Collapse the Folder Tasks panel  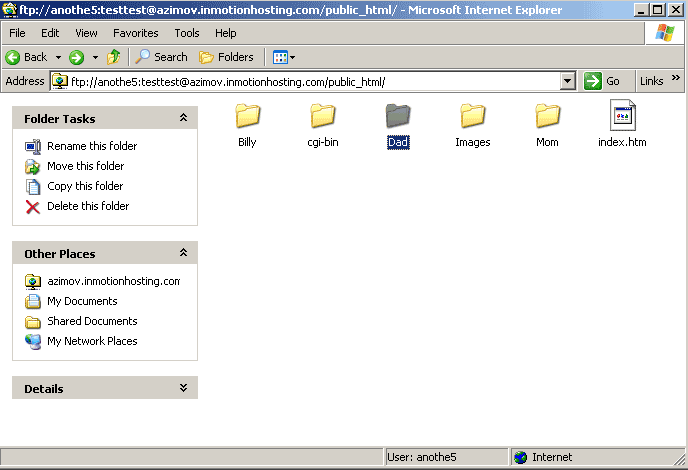[x=183, y=118]
